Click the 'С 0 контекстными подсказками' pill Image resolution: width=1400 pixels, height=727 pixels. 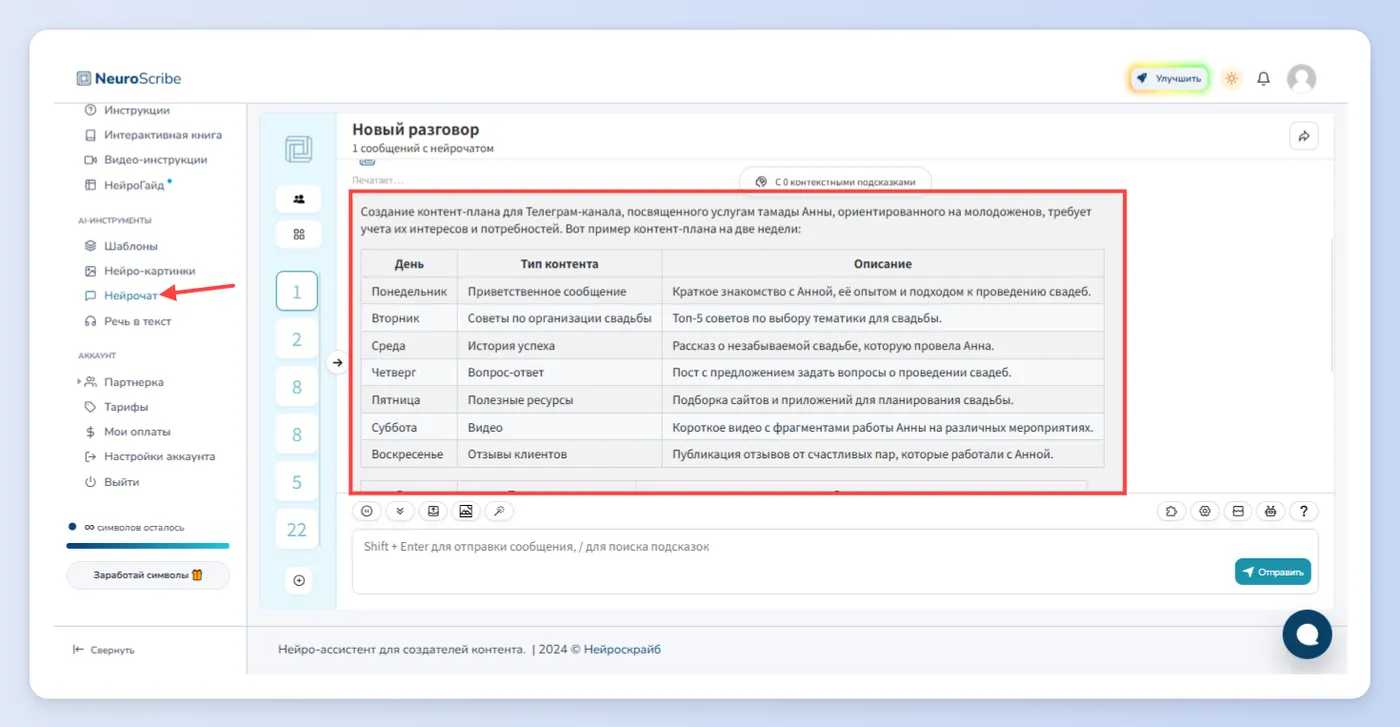pyautogui.click(x=835, y=182)
